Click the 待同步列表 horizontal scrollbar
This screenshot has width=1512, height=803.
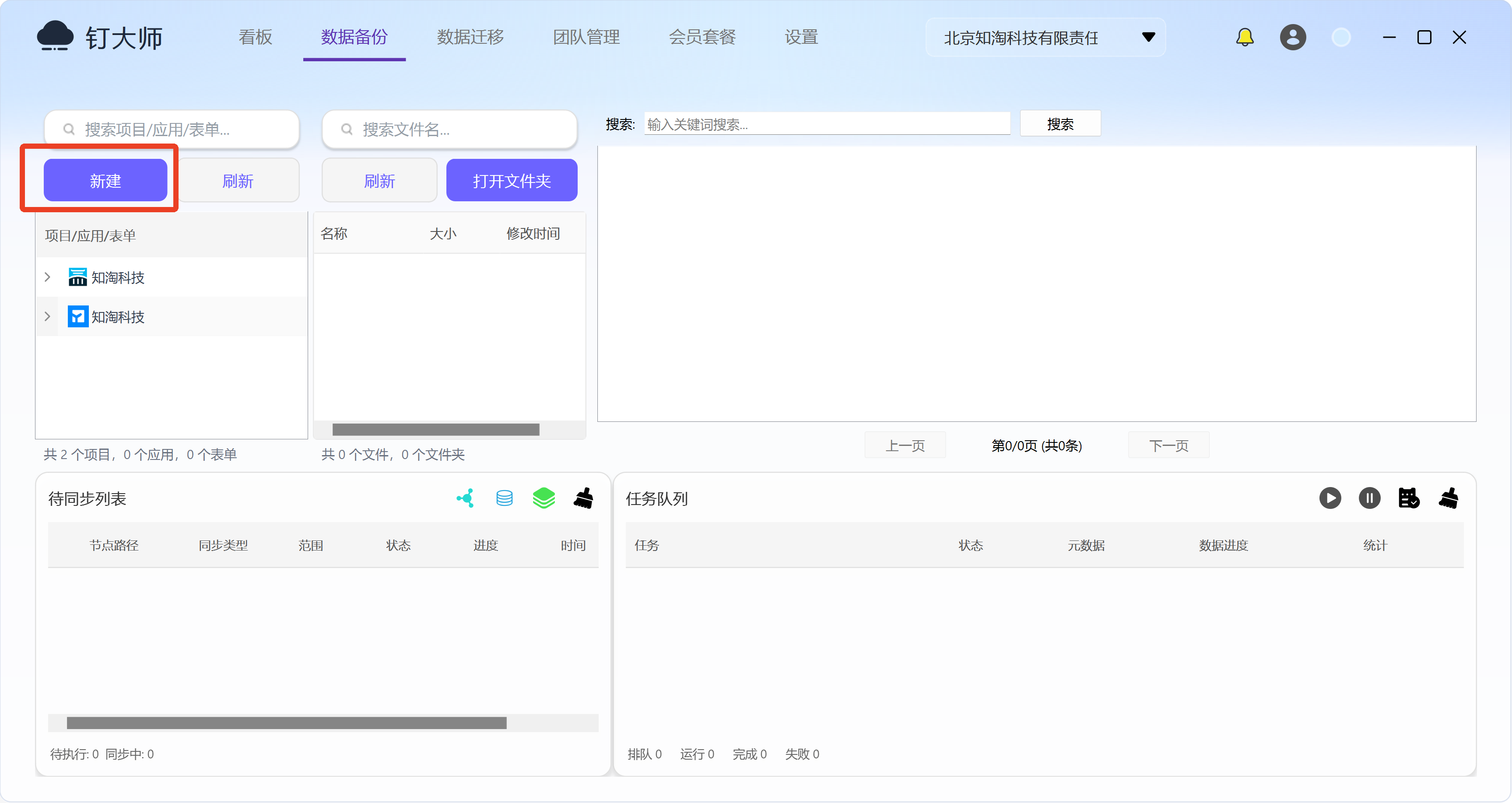[x=287, y=722]
